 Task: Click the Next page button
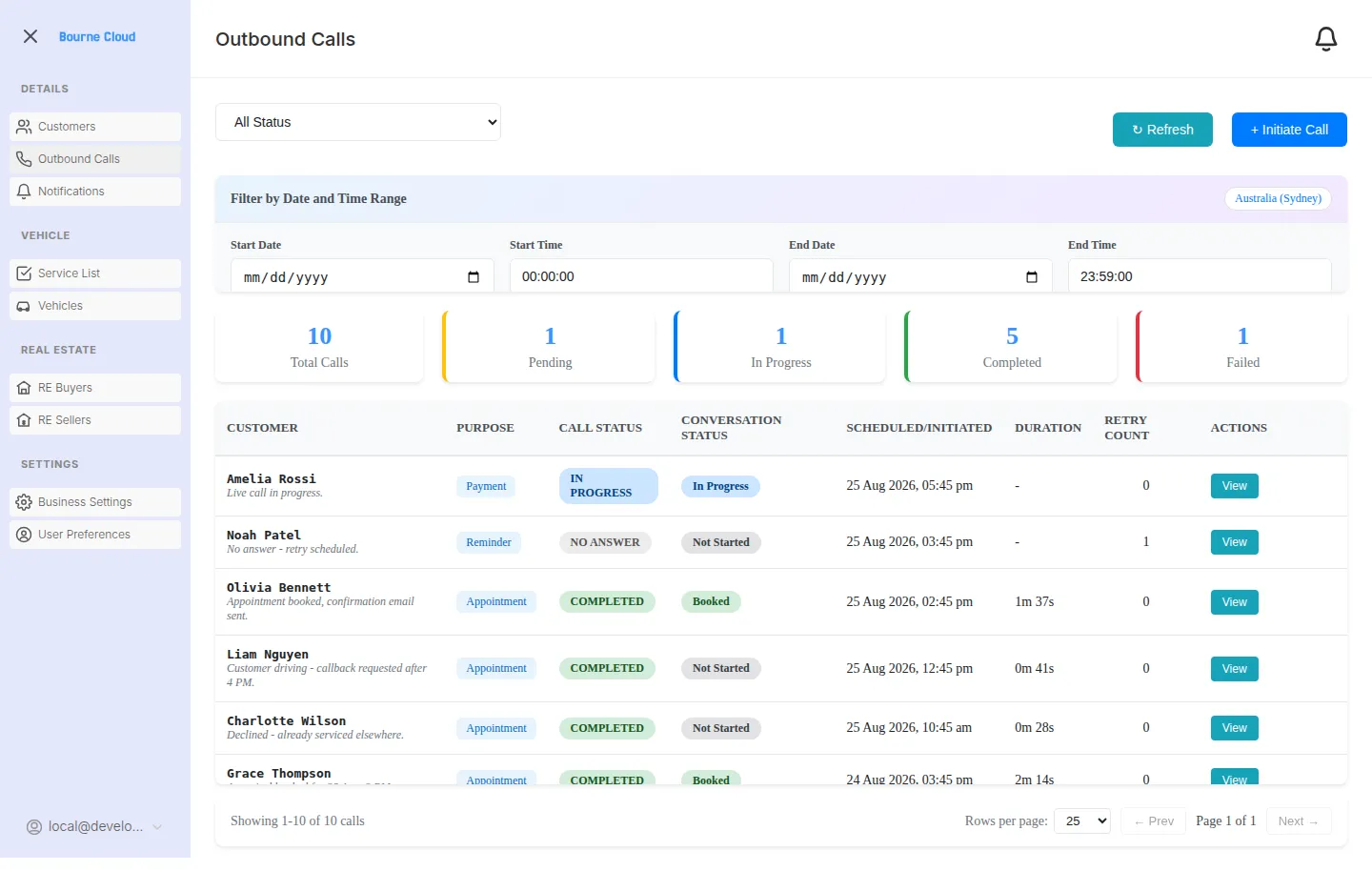click(1299, 820)
